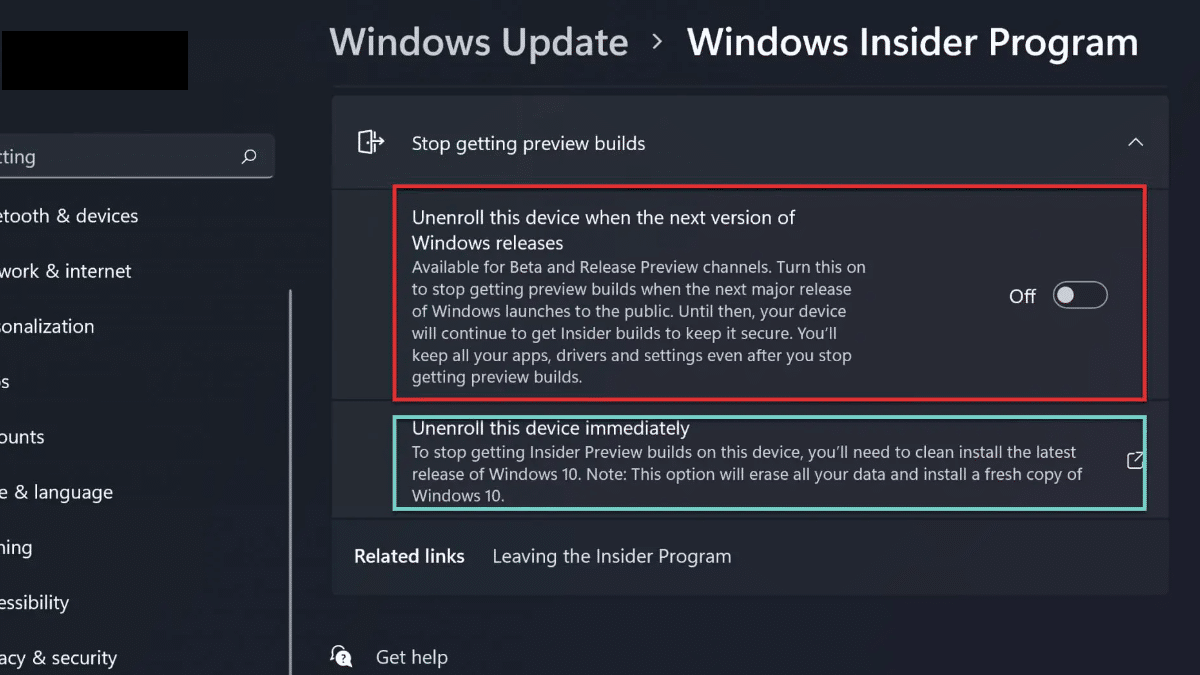Go back to Windows Update via breadcrumb

point(479,43)
